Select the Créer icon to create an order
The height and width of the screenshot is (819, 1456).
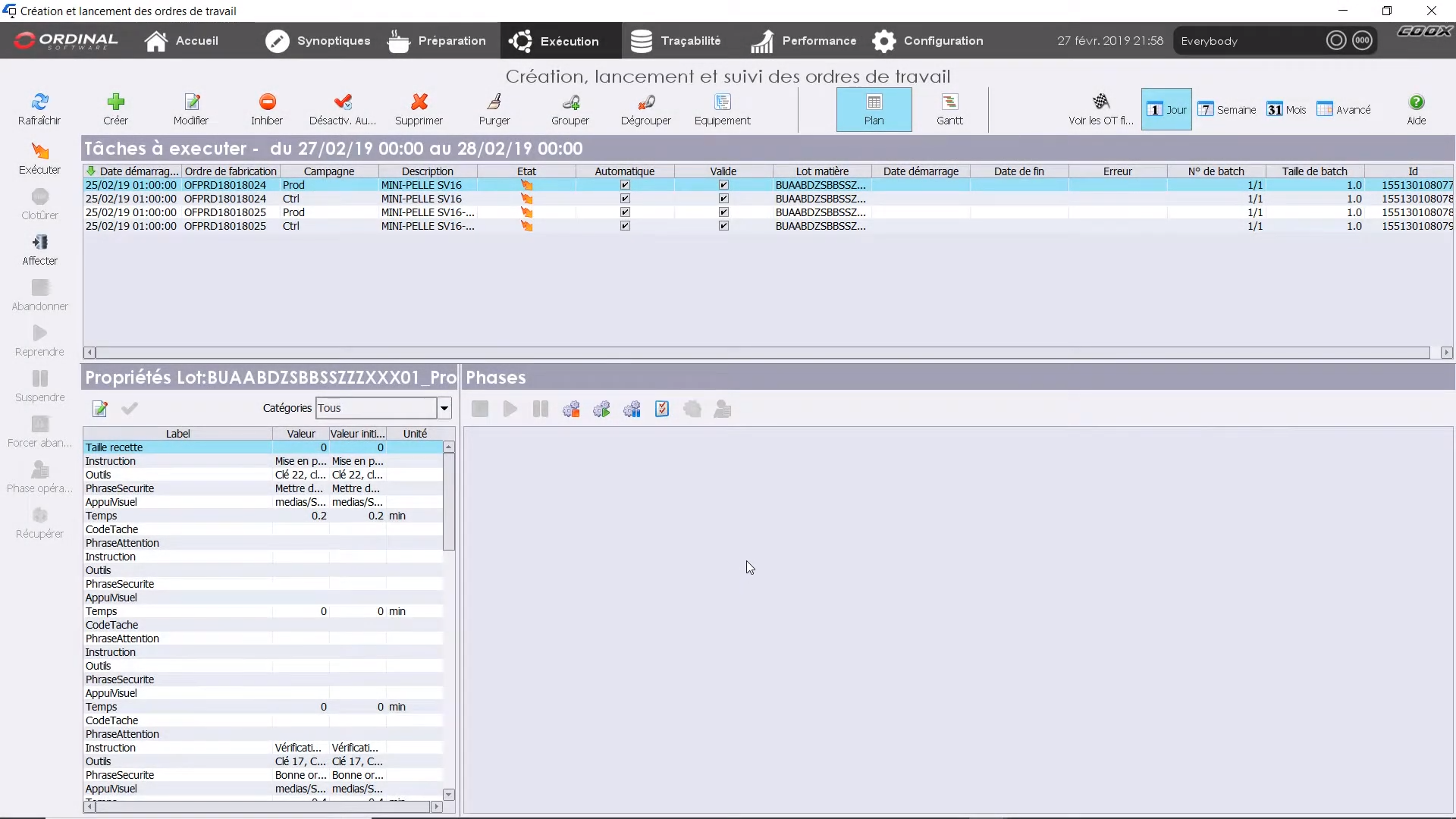[x=115, y=108]
